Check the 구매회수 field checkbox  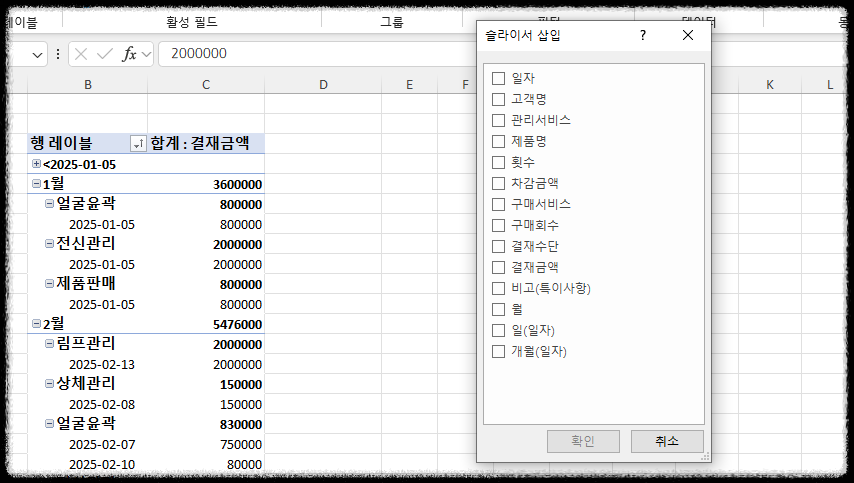498,225
